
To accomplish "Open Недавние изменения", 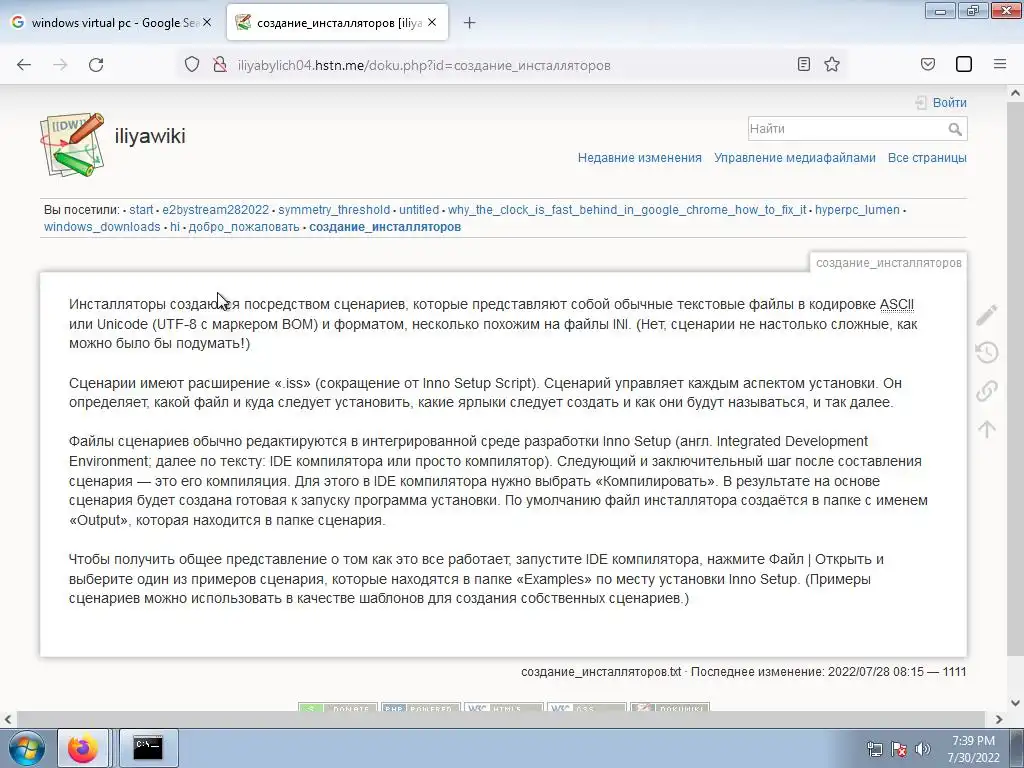I will tap(639, 157).
